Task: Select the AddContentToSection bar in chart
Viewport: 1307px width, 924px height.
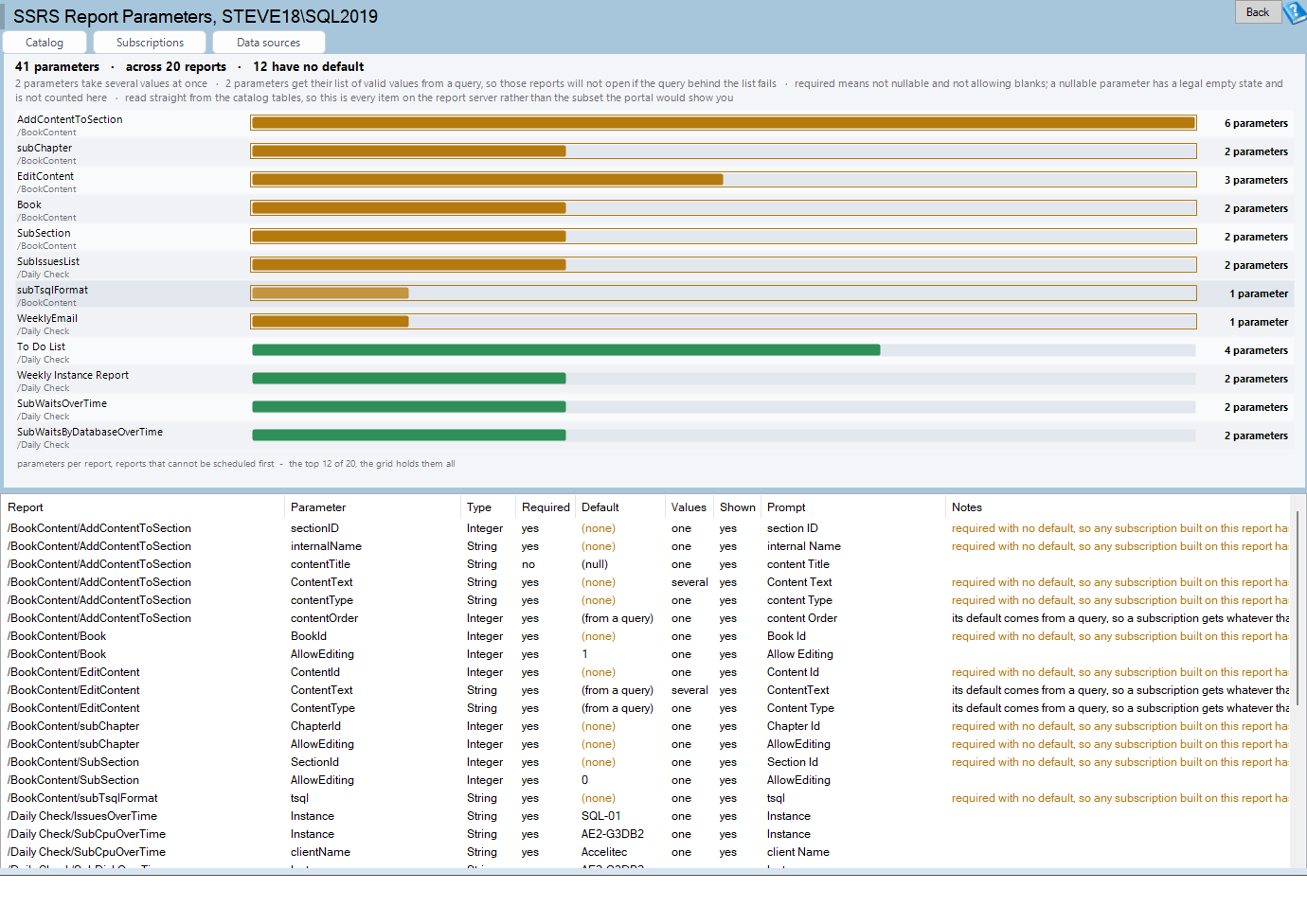Action: click(724, 123)
